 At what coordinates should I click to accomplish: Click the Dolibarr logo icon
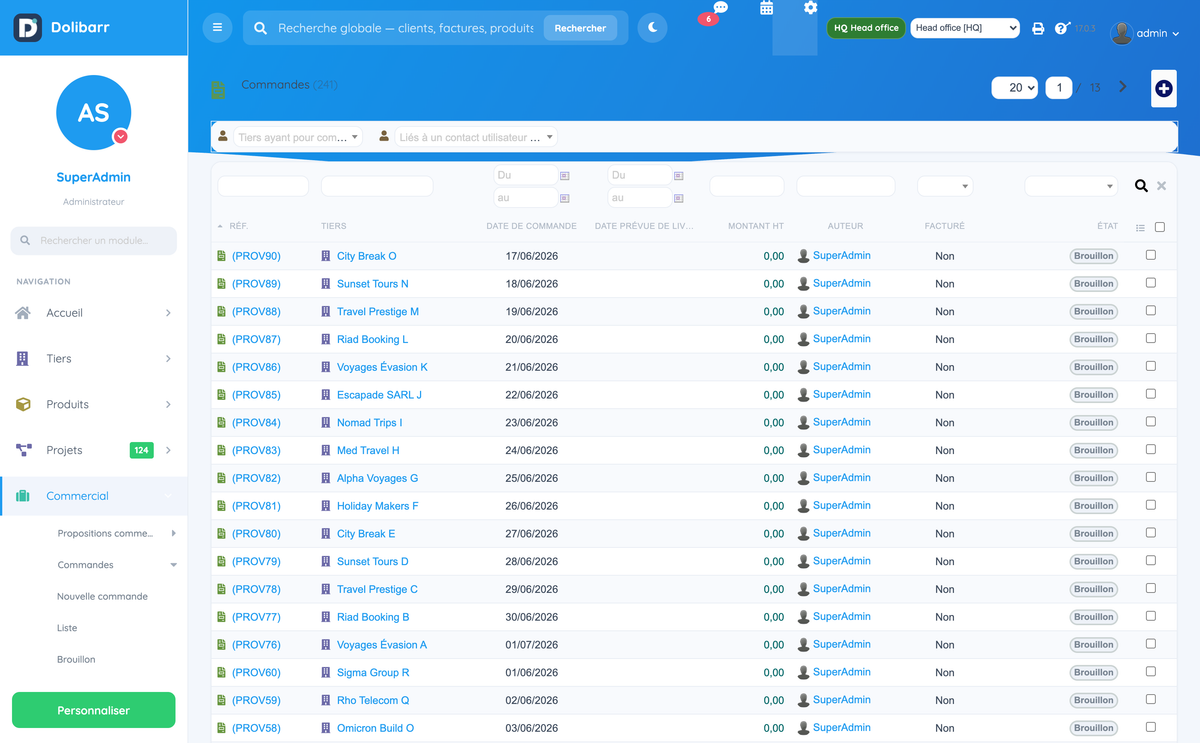[x=28, y=28]
